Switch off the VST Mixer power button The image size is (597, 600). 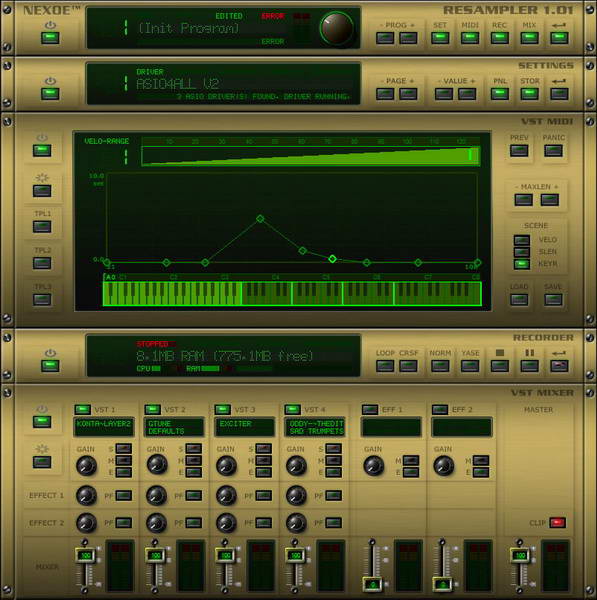click(x=42, y=422)
